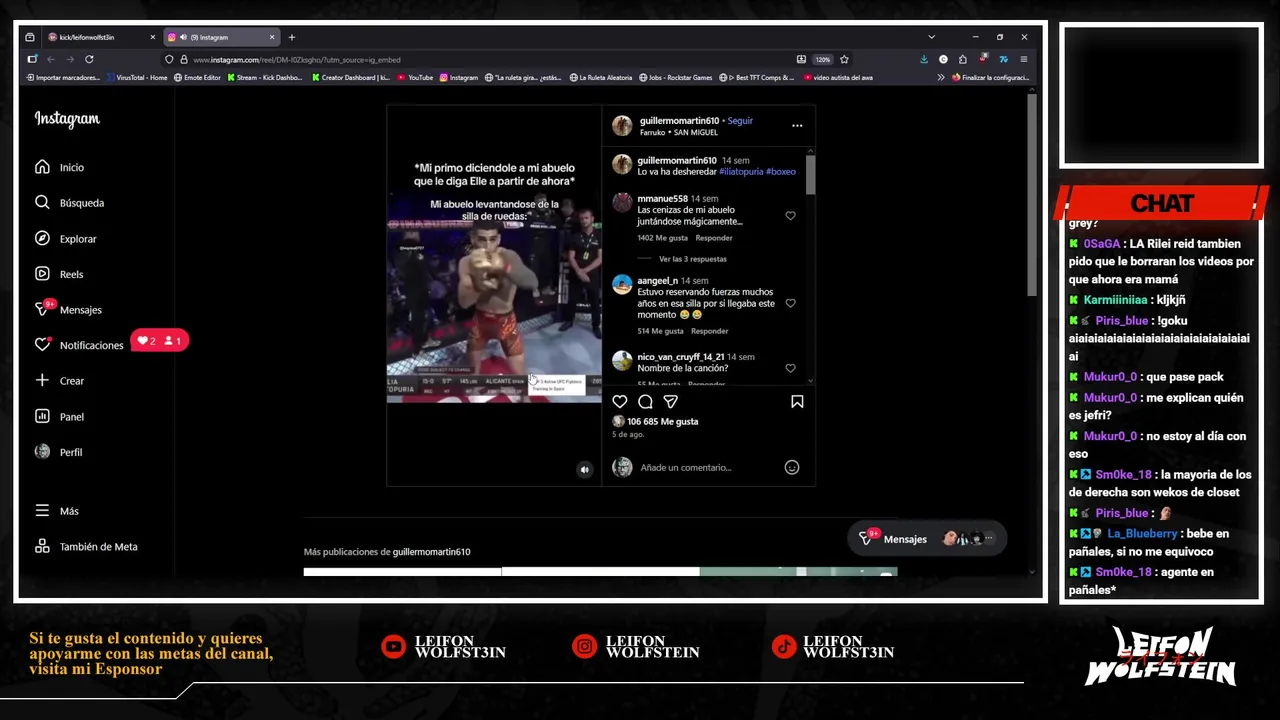
Task: Open También de Meta
Action: 87,547
